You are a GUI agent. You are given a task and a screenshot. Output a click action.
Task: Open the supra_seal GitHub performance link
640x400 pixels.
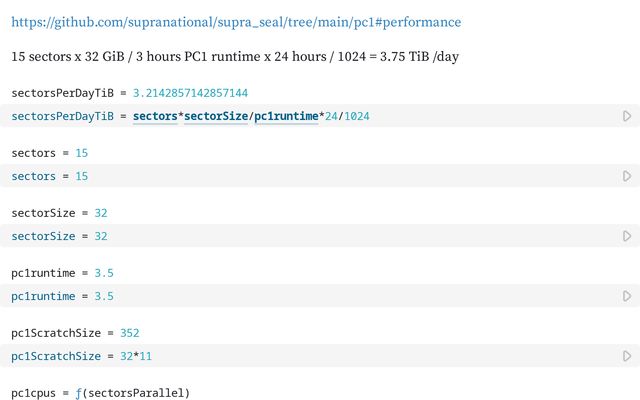(236, 21)
